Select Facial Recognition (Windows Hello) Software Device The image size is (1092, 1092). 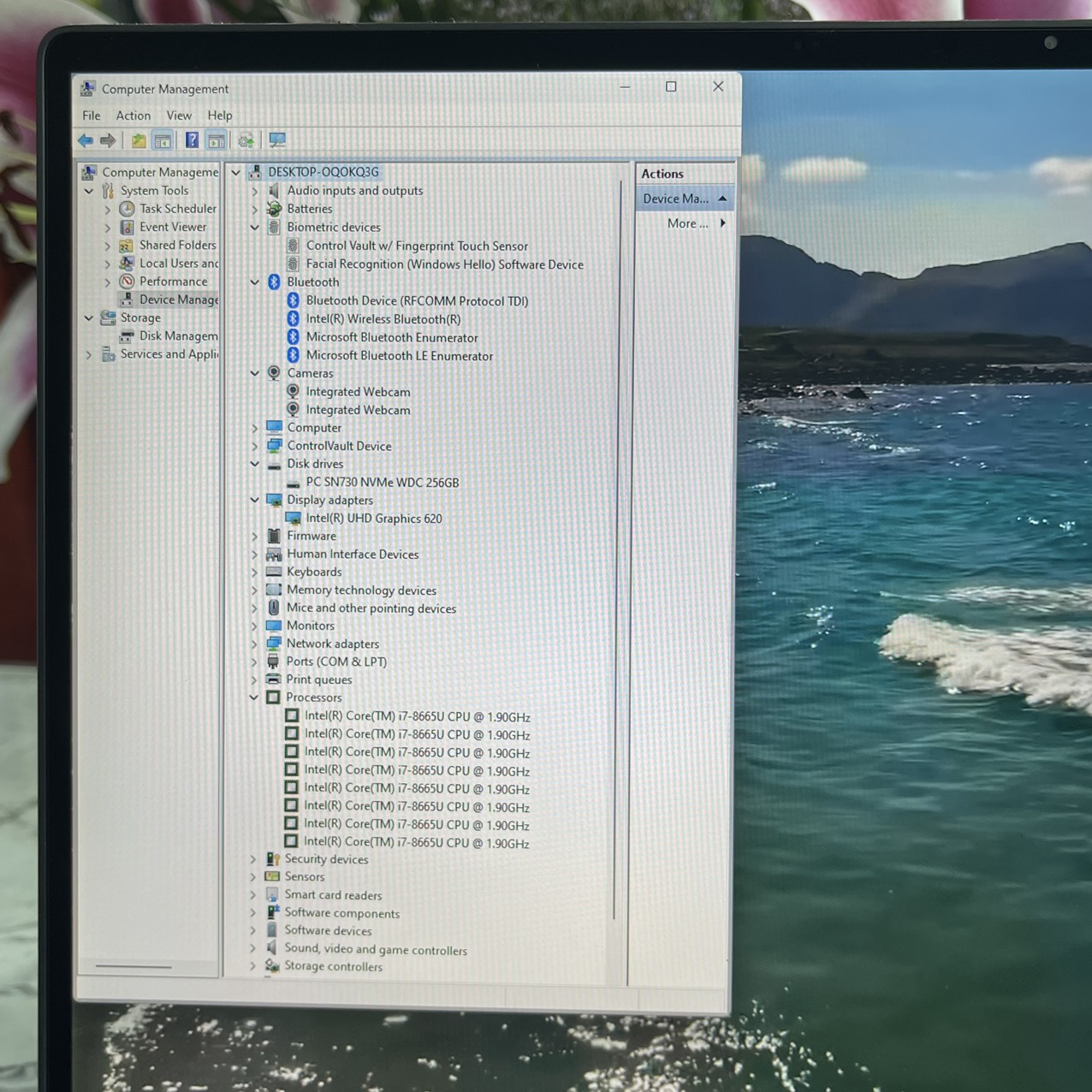[445, 264]
